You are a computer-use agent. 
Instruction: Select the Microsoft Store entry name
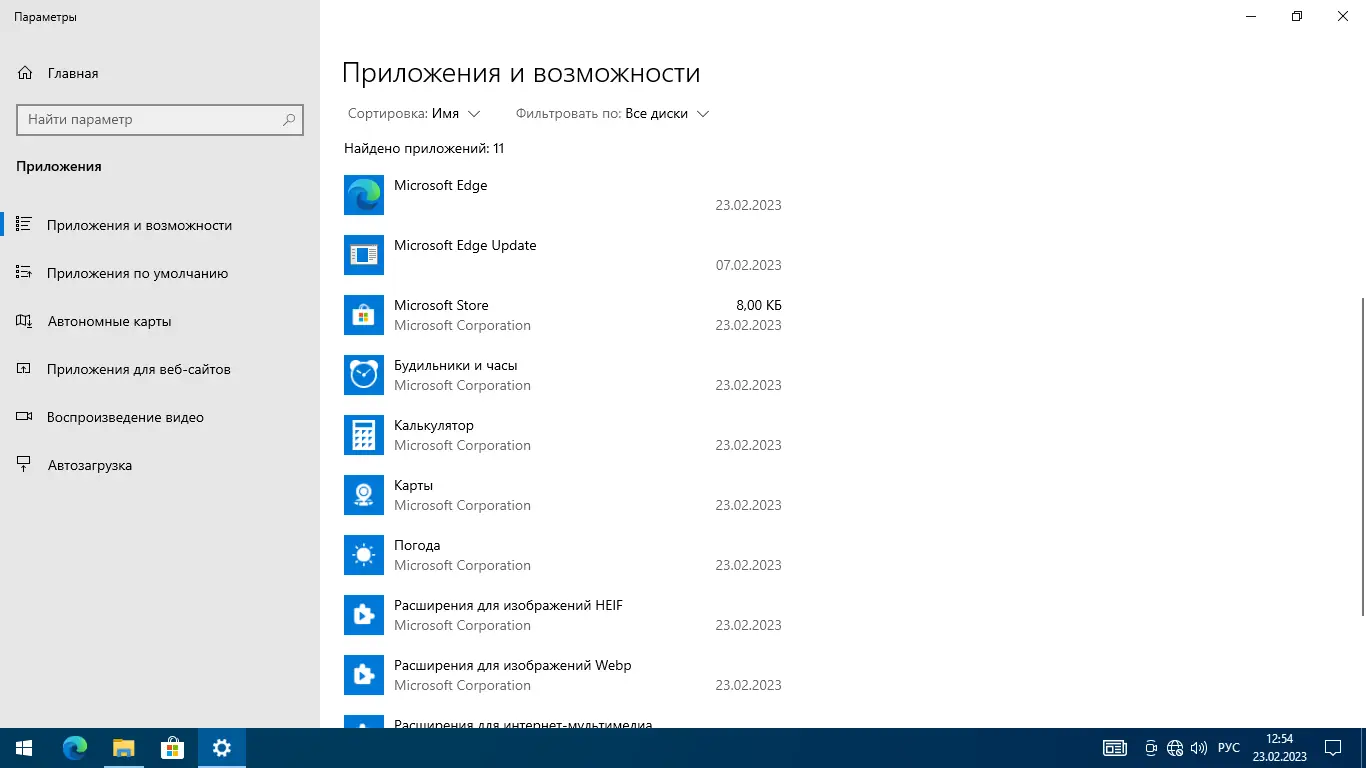(x=441, y=305)
